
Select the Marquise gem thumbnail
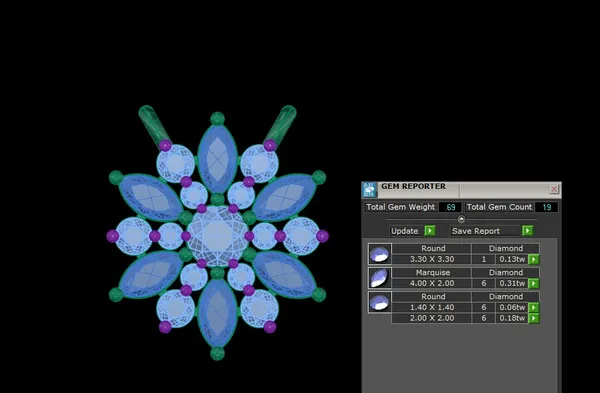pyautogui.click(x=380, y=278)
